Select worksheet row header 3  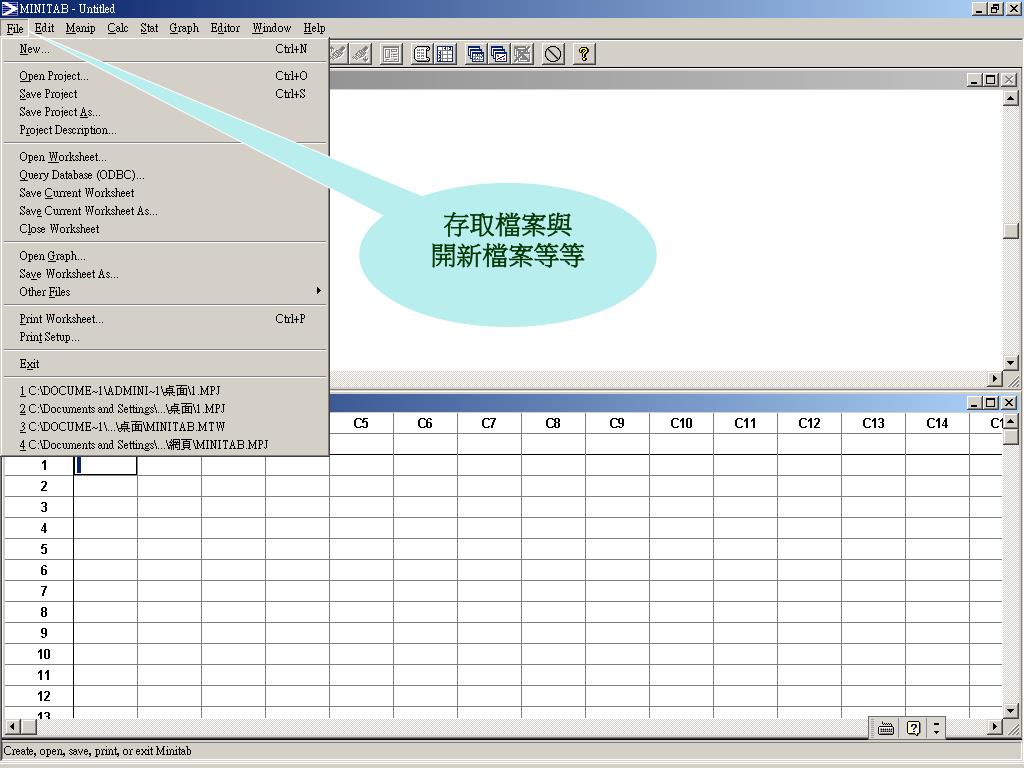coord(39,507)
